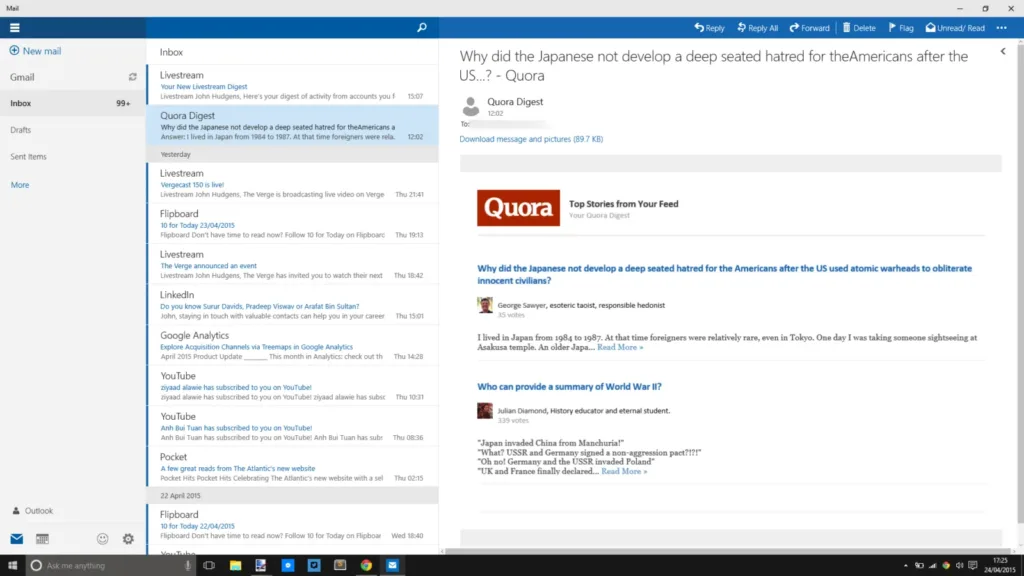Open the volume control in tray
Screen dimensions: 1024x576
pos(959,566)
